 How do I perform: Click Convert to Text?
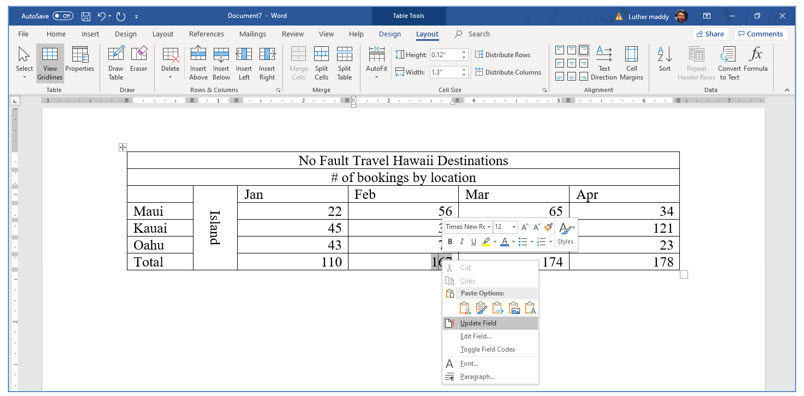[x=729, y=63]
